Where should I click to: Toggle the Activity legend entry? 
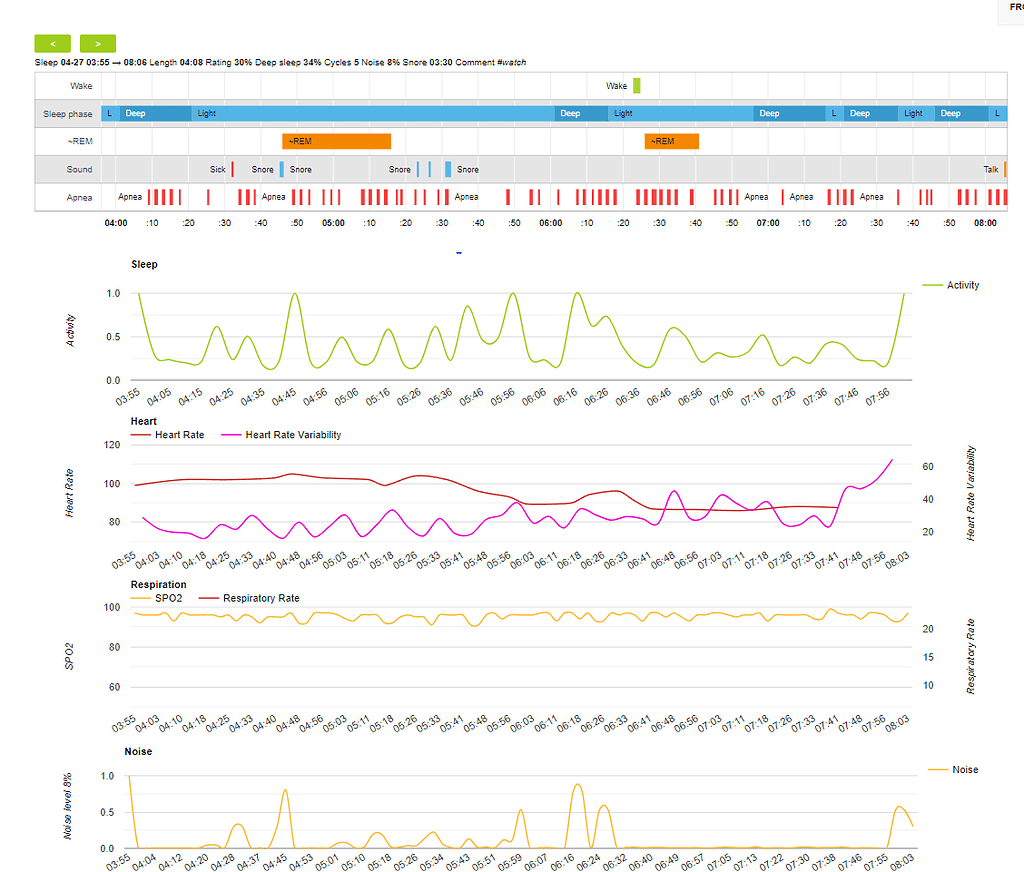[x=951, y=285]
